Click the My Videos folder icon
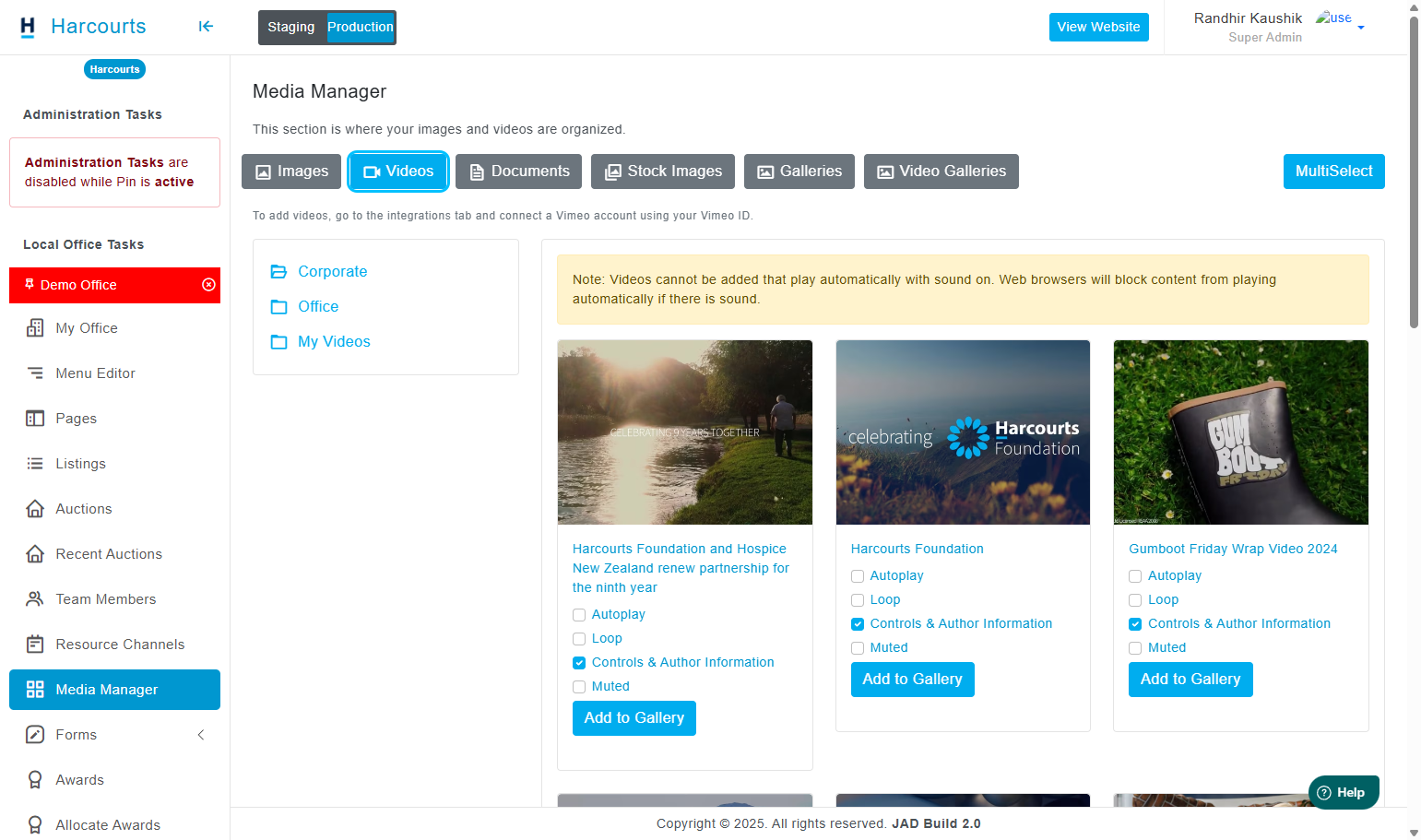 pyautogui.click(x=278, y=342)
